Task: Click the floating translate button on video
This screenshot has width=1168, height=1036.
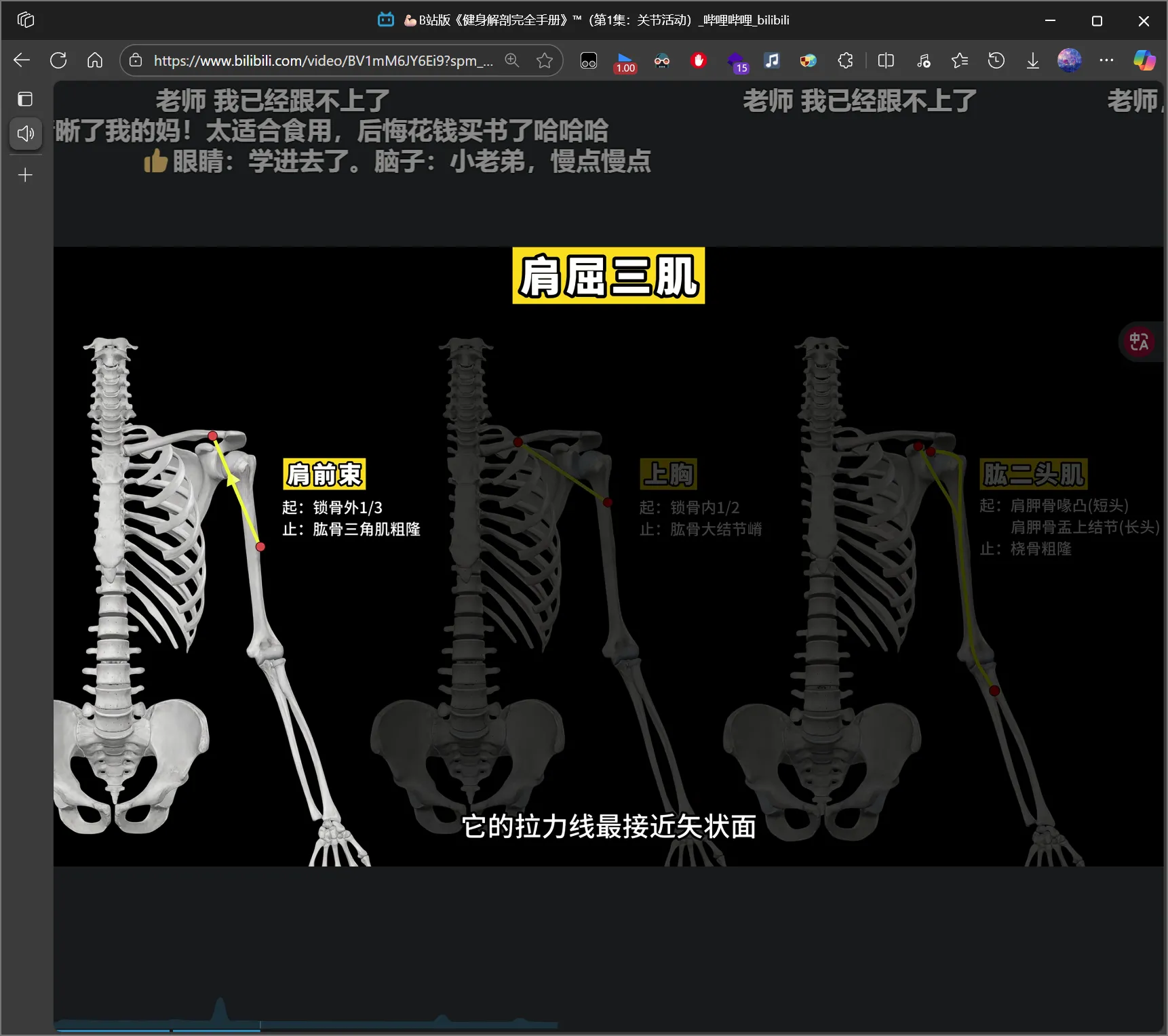Action: tap(1139, 342)
